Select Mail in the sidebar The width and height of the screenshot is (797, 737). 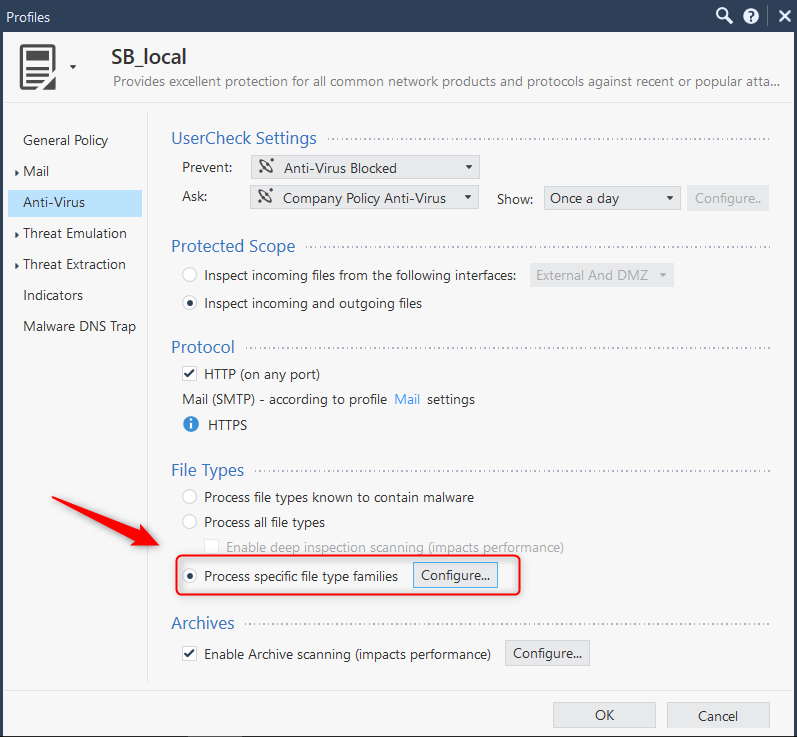[x=36, y=171]
